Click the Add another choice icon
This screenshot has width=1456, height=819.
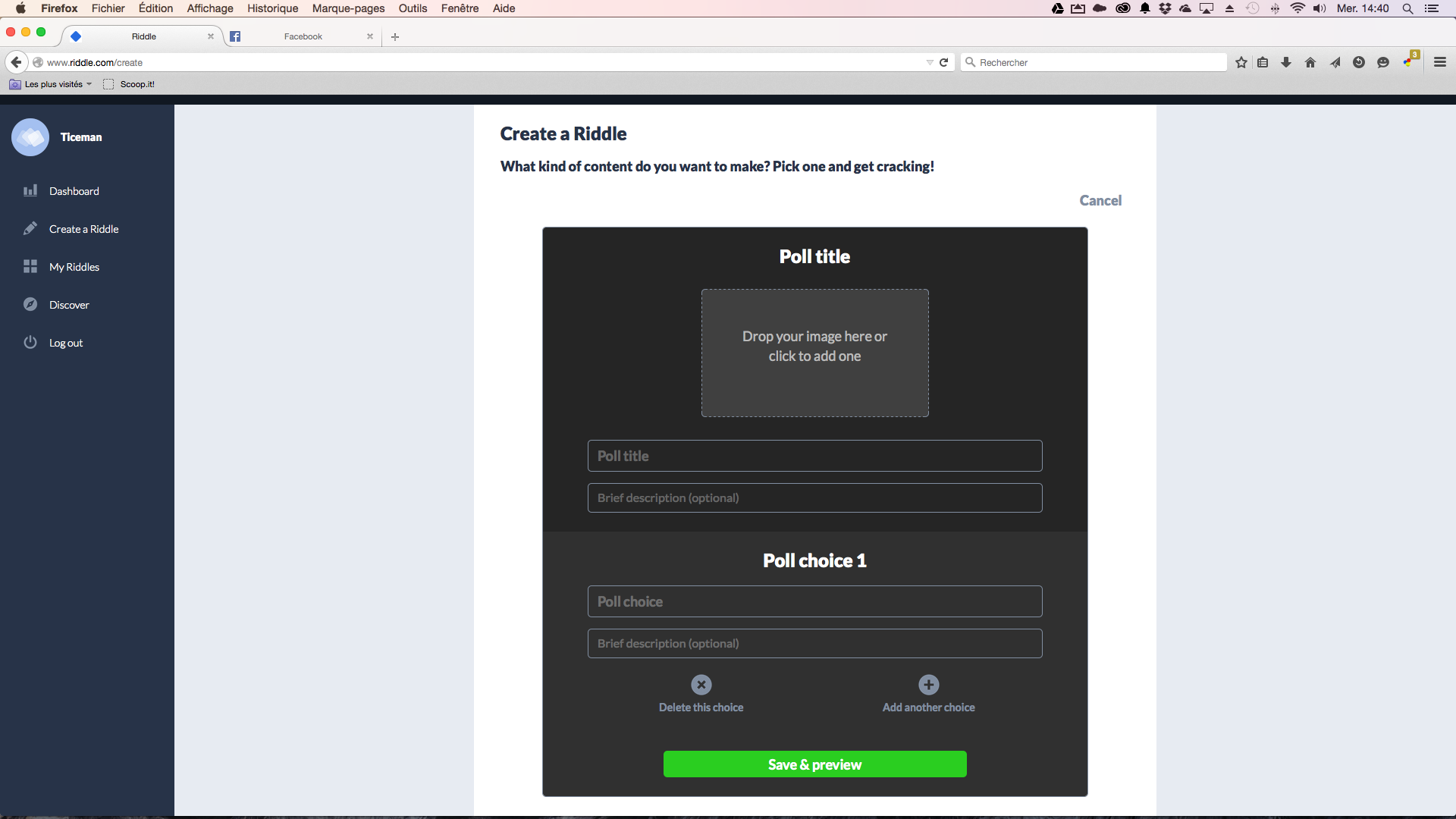929,685
